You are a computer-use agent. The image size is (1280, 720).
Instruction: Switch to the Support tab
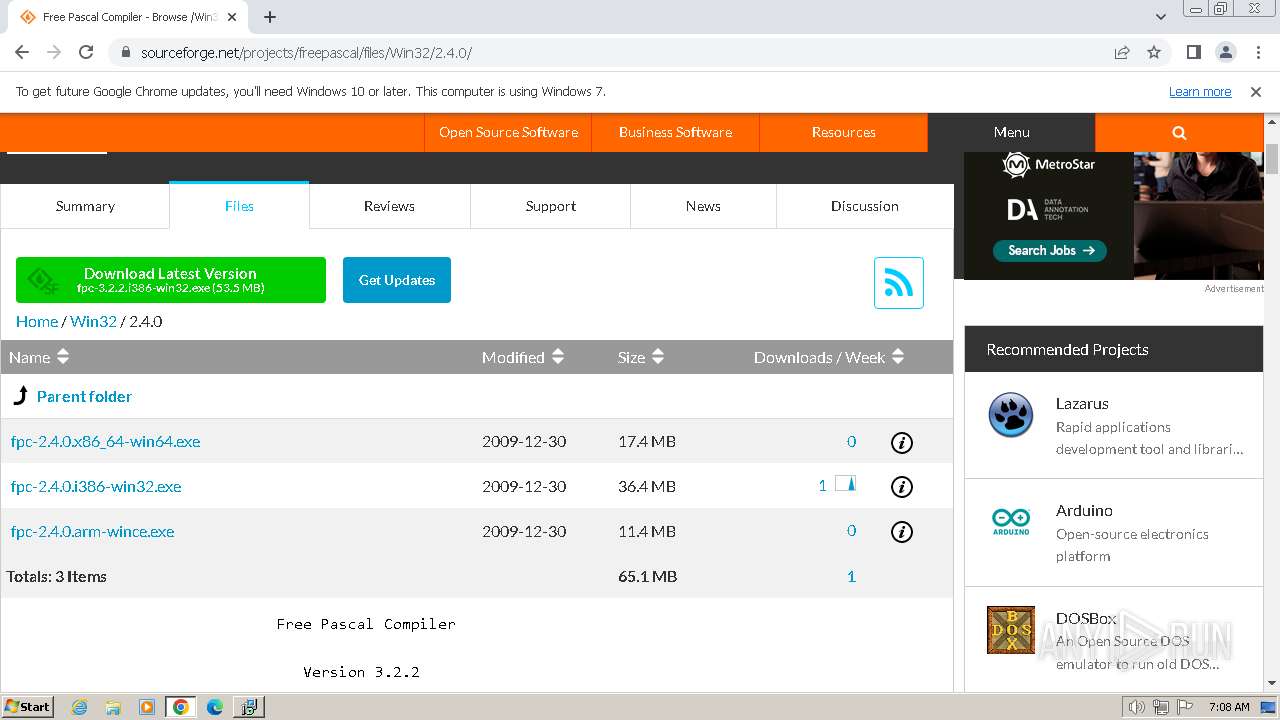550,206
